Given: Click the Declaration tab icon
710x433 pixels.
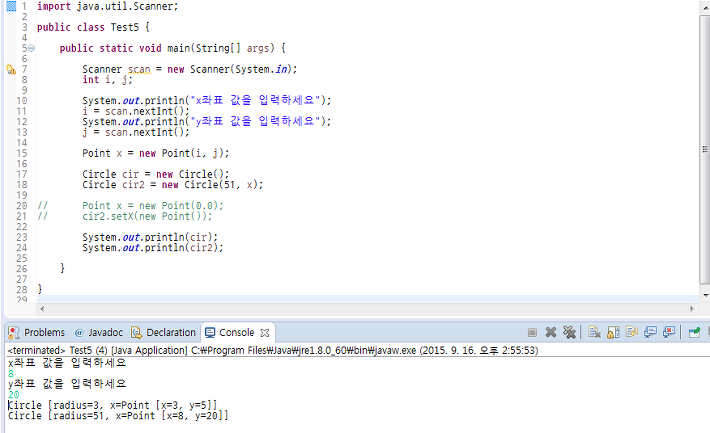Looking at the screenshot, I should 136,332.
